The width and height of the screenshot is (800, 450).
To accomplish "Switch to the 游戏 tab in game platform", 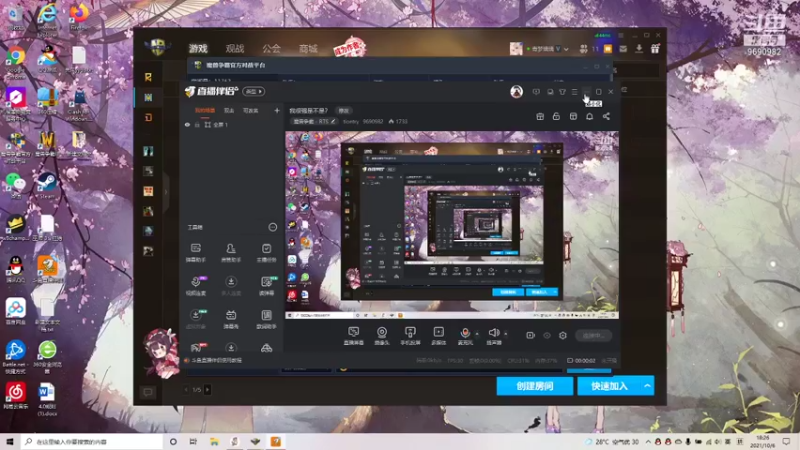I will [x=198, y=48].
